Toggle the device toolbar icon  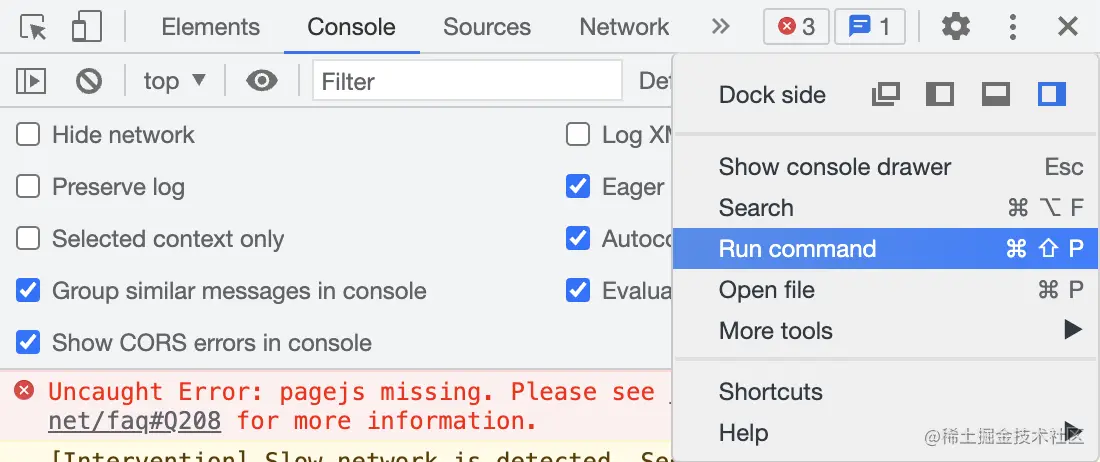click(x=87, y=27)
